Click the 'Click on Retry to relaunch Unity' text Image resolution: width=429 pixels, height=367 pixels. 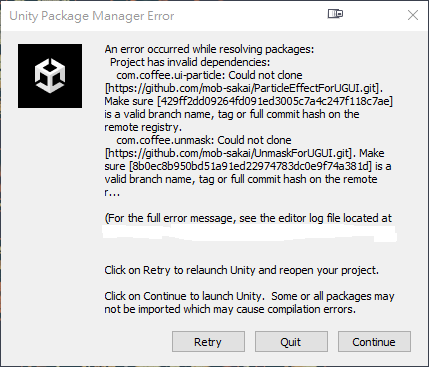click(242, 270)
